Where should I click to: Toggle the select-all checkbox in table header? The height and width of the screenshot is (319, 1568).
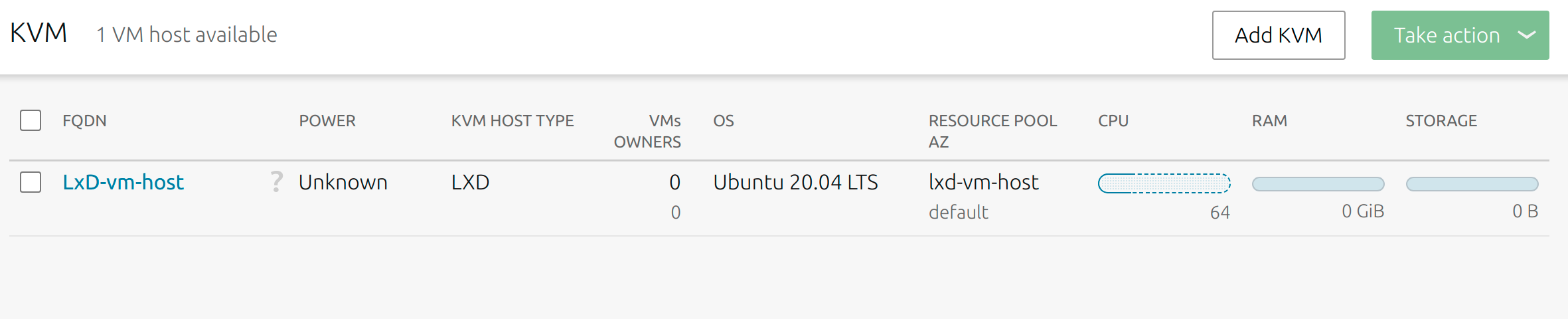tap(31, 120)
